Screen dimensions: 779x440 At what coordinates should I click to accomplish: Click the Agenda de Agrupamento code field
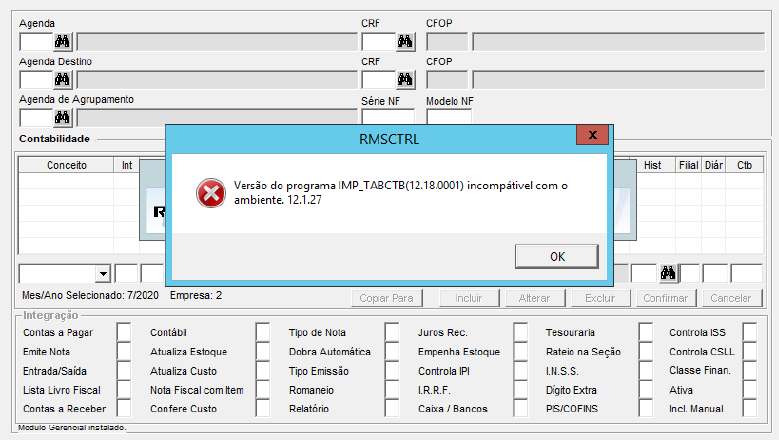click(x=36, y=117)
